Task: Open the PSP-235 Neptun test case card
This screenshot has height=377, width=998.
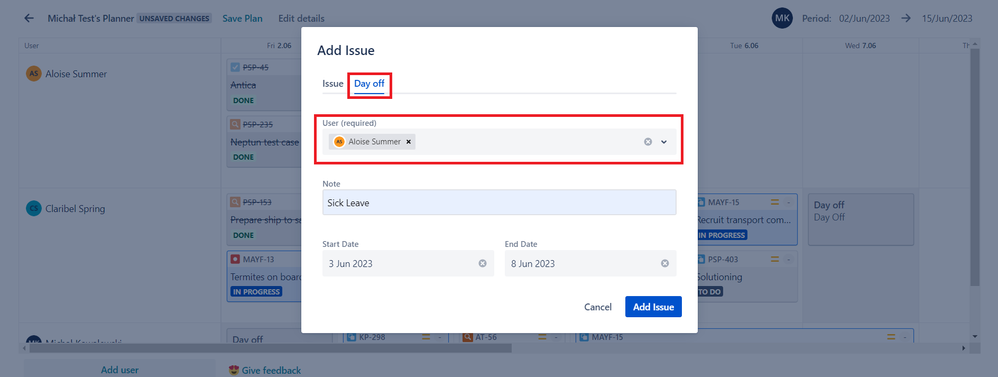Action: click(263, 141)
